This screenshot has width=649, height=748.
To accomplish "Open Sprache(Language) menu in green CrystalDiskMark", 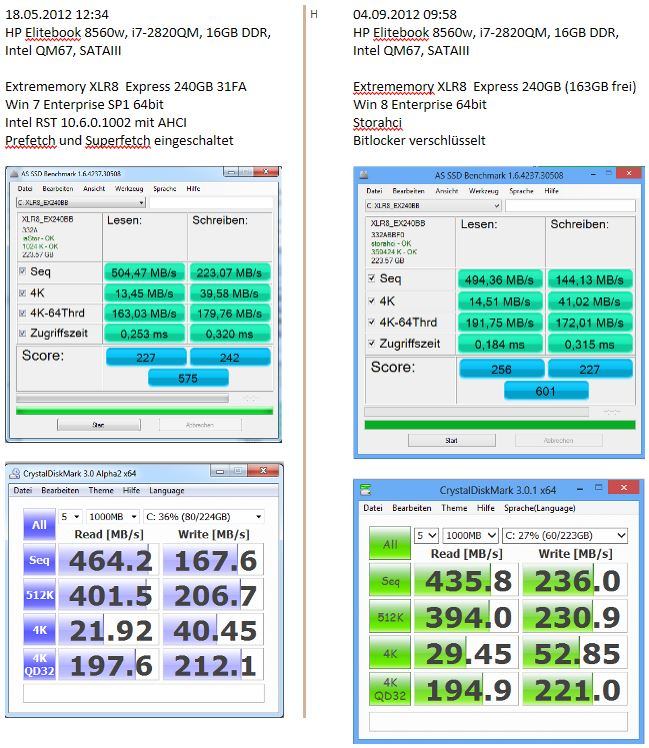I will [539, 508].
